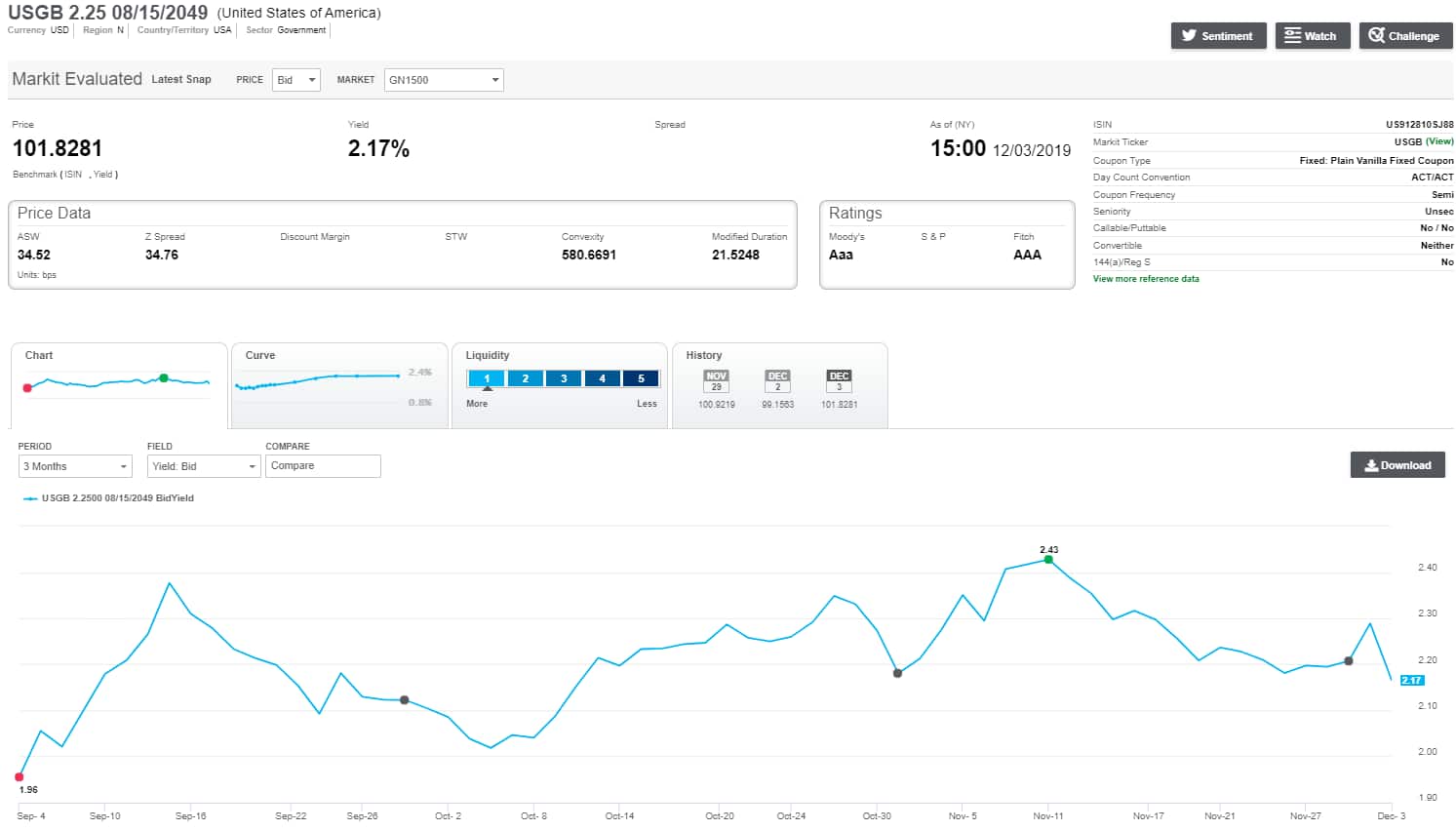This screenshot has height=831, width=1456.
Task: Select liquidity score 3 box
Action: coord(564,378)
